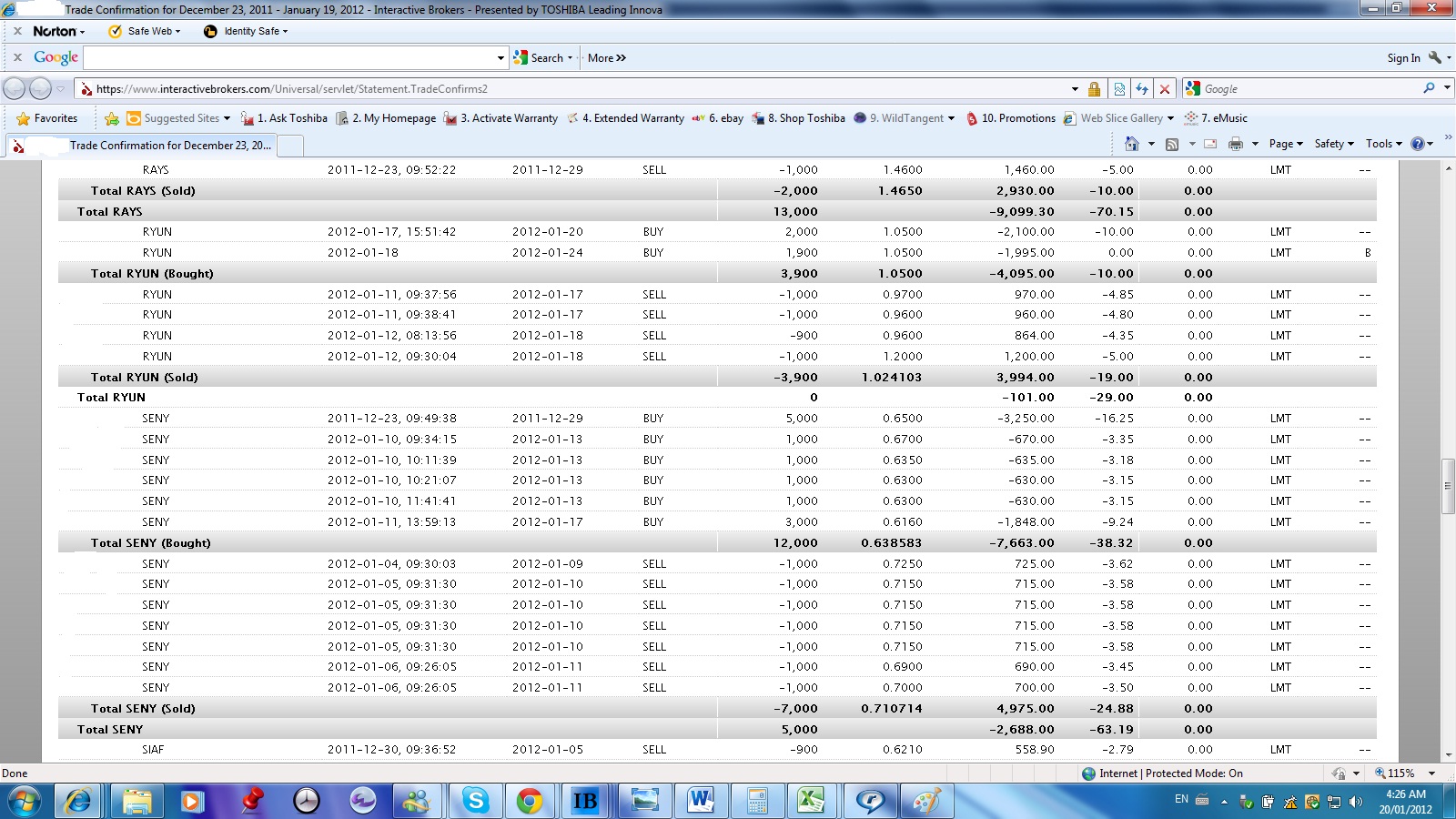Click the vertical scrollbar thumb

(x=1447, y=486)
